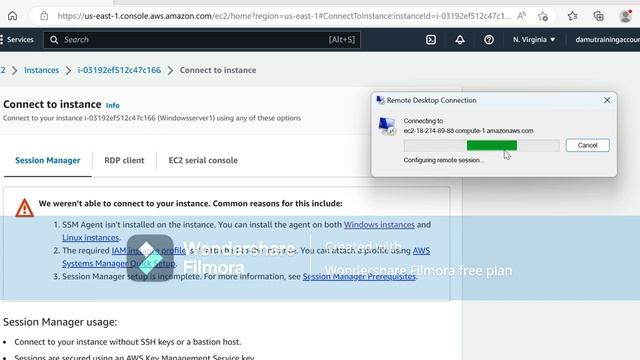Viewport: 640px width, 360px height.
Task: Open AWS notifications bell
Action: [x=460, y=40]
